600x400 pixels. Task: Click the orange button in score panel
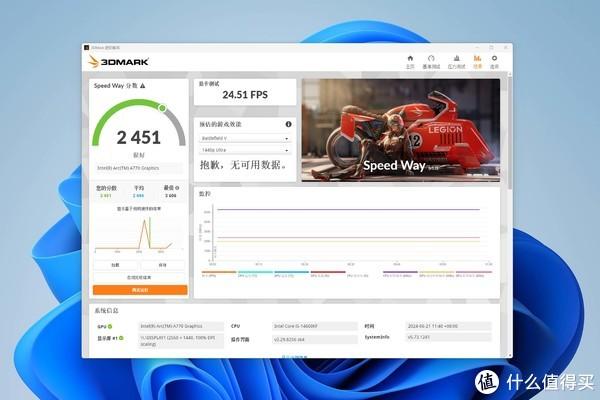click(140, 290)
